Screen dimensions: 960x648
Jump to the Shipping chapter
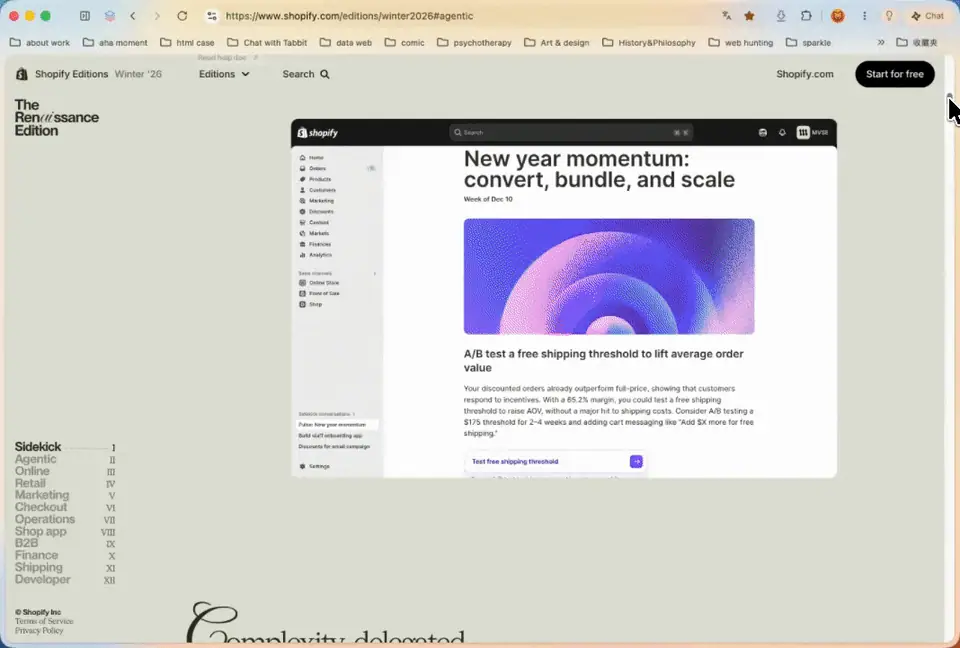(x=64, y=568)
